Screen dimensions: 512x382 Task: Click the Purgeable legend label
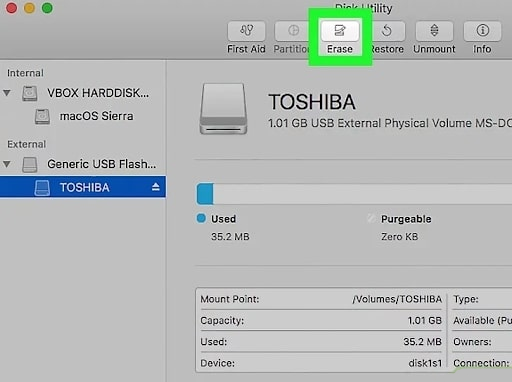406,219
